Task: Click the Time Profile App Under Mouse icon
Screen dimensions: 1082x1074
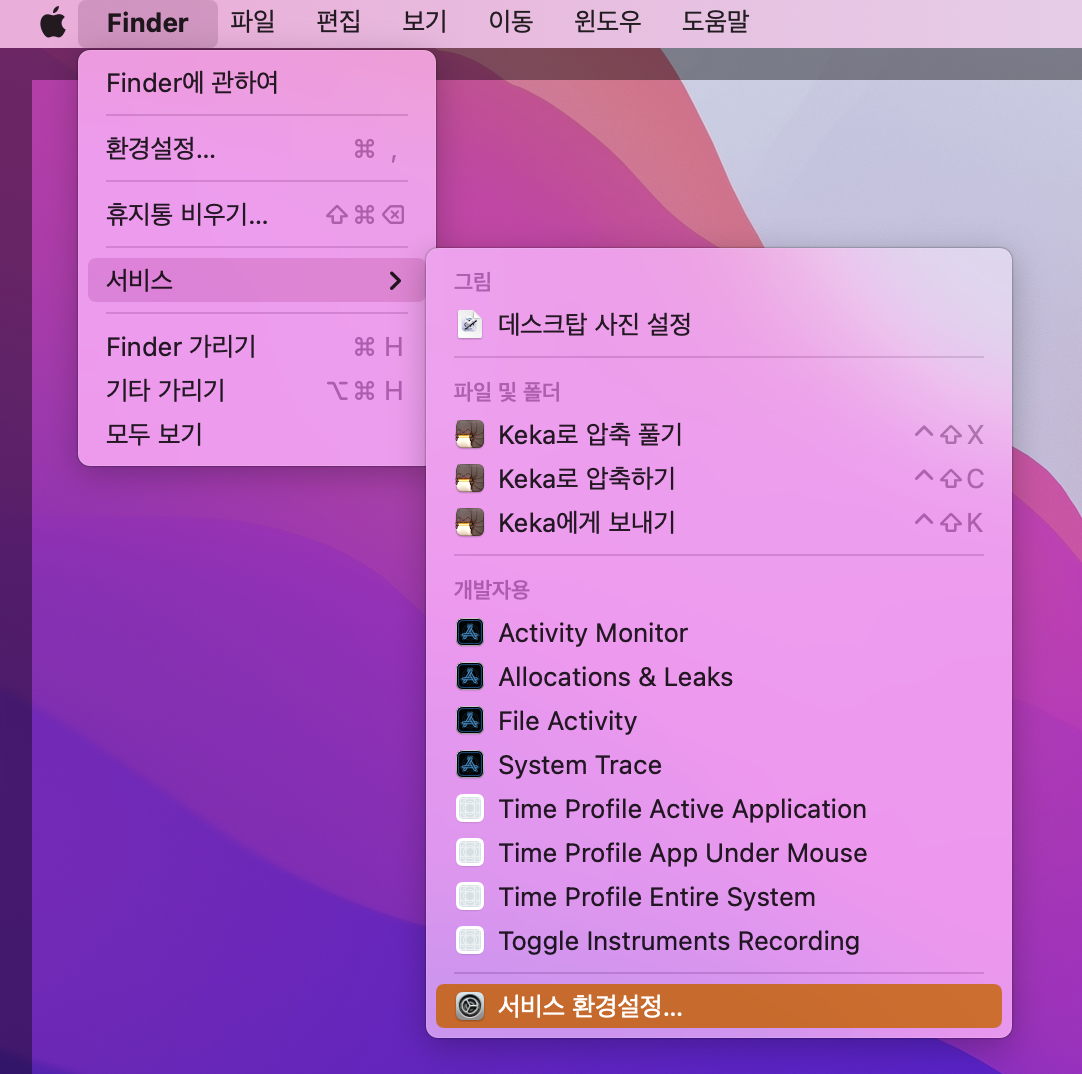Action: pos(470,853)
